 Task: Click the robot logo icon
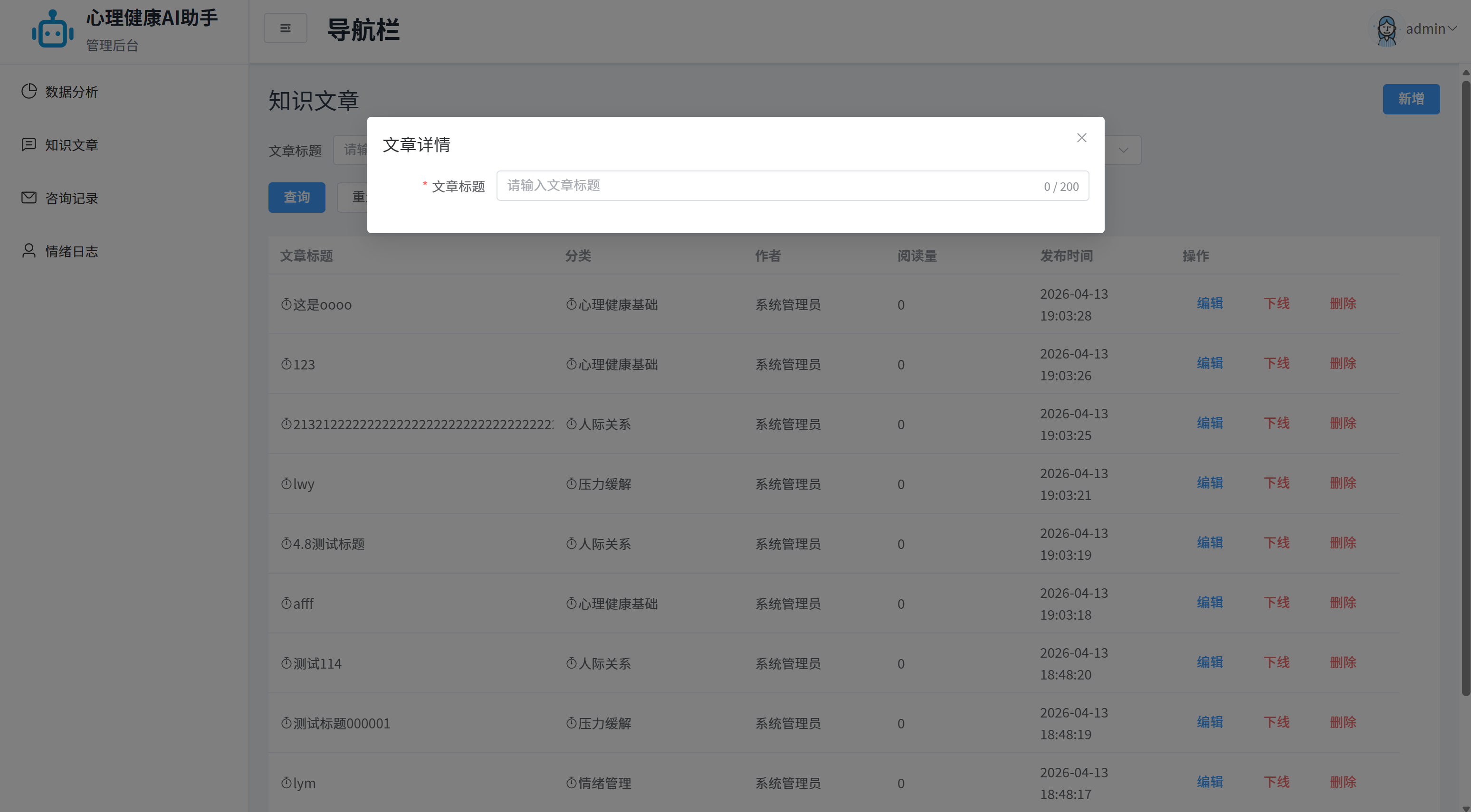click(x=52, y=28)
